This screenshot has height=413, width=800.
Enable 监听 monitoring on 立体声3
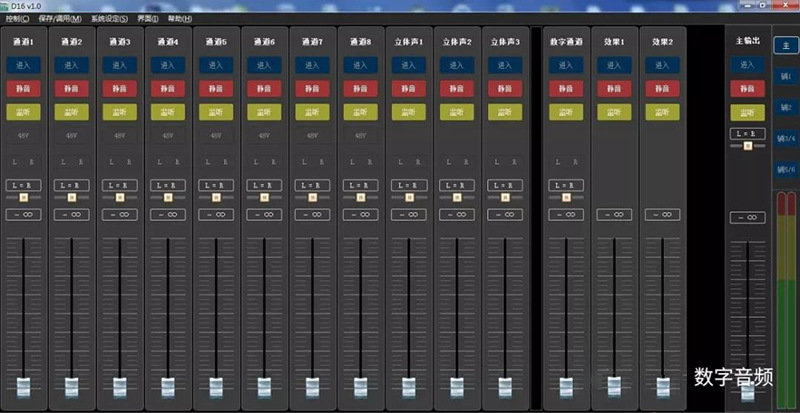pyautogui.click(x=505, y=112)
